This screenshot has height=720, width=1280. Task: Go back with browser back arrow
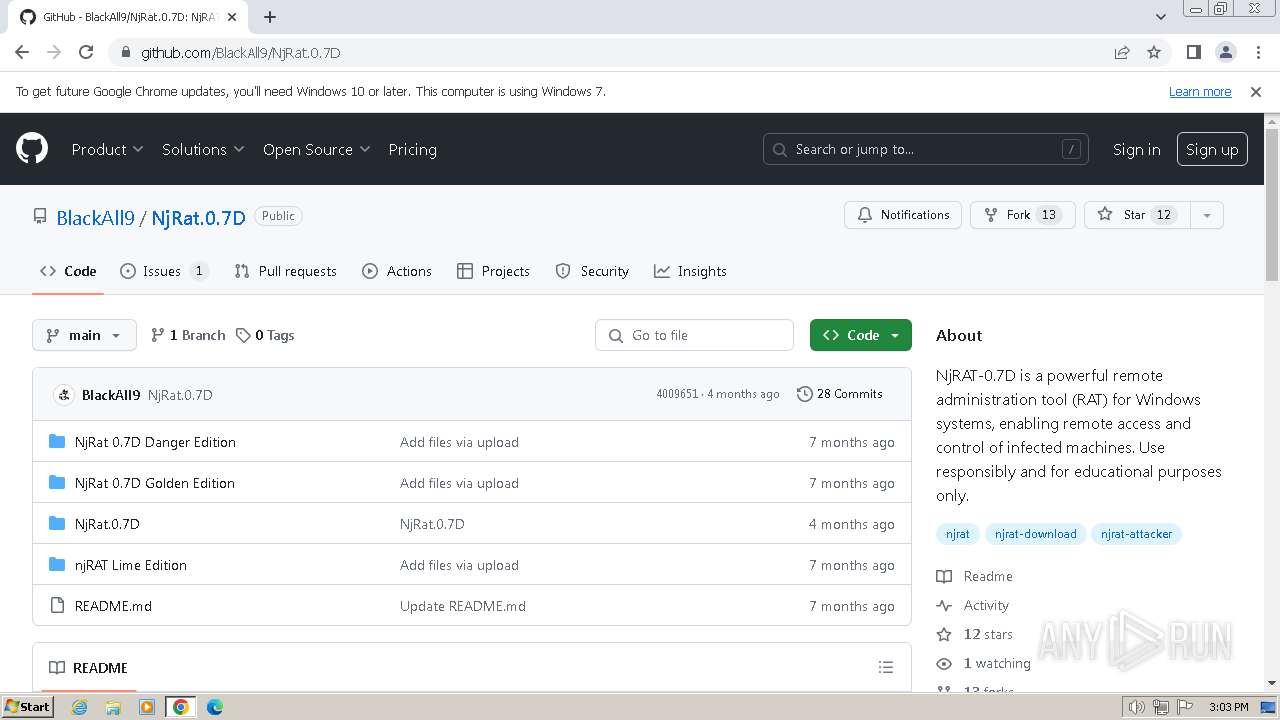click(22, 52)
